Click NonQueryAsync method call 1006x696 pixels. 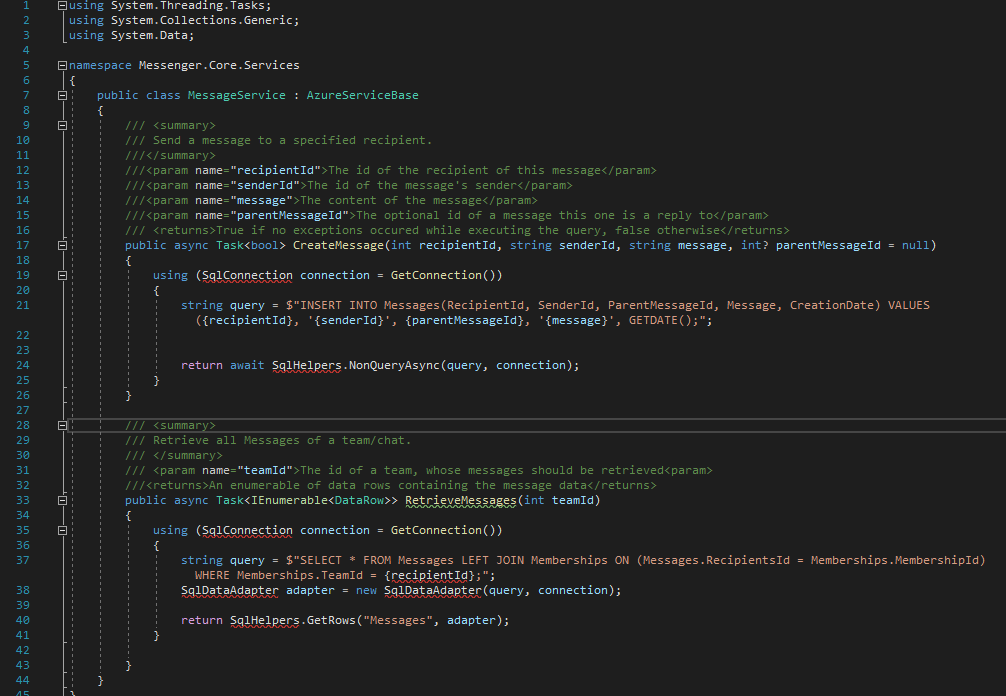tap(394, 365)
